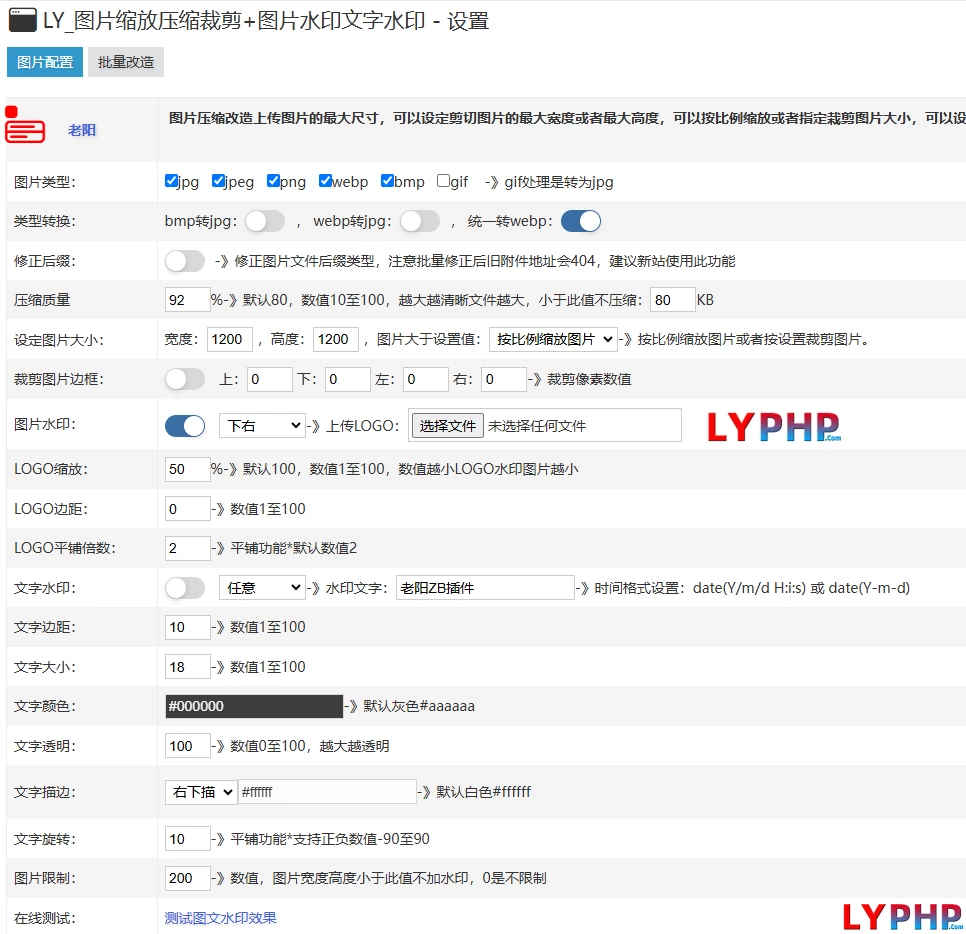Image resolution: width=966 pixels, height=934 pixels.
Task: Click the 选择文件 upload button
Action: pyautogui.click(x=447, y=426)
